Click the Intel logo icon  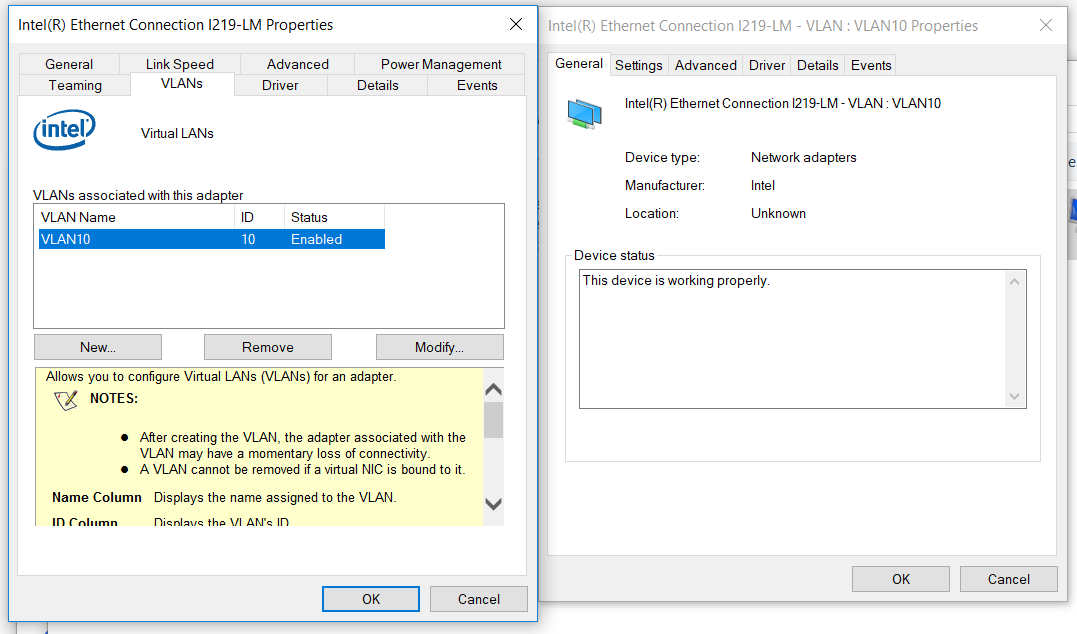[x=65, y=131]
